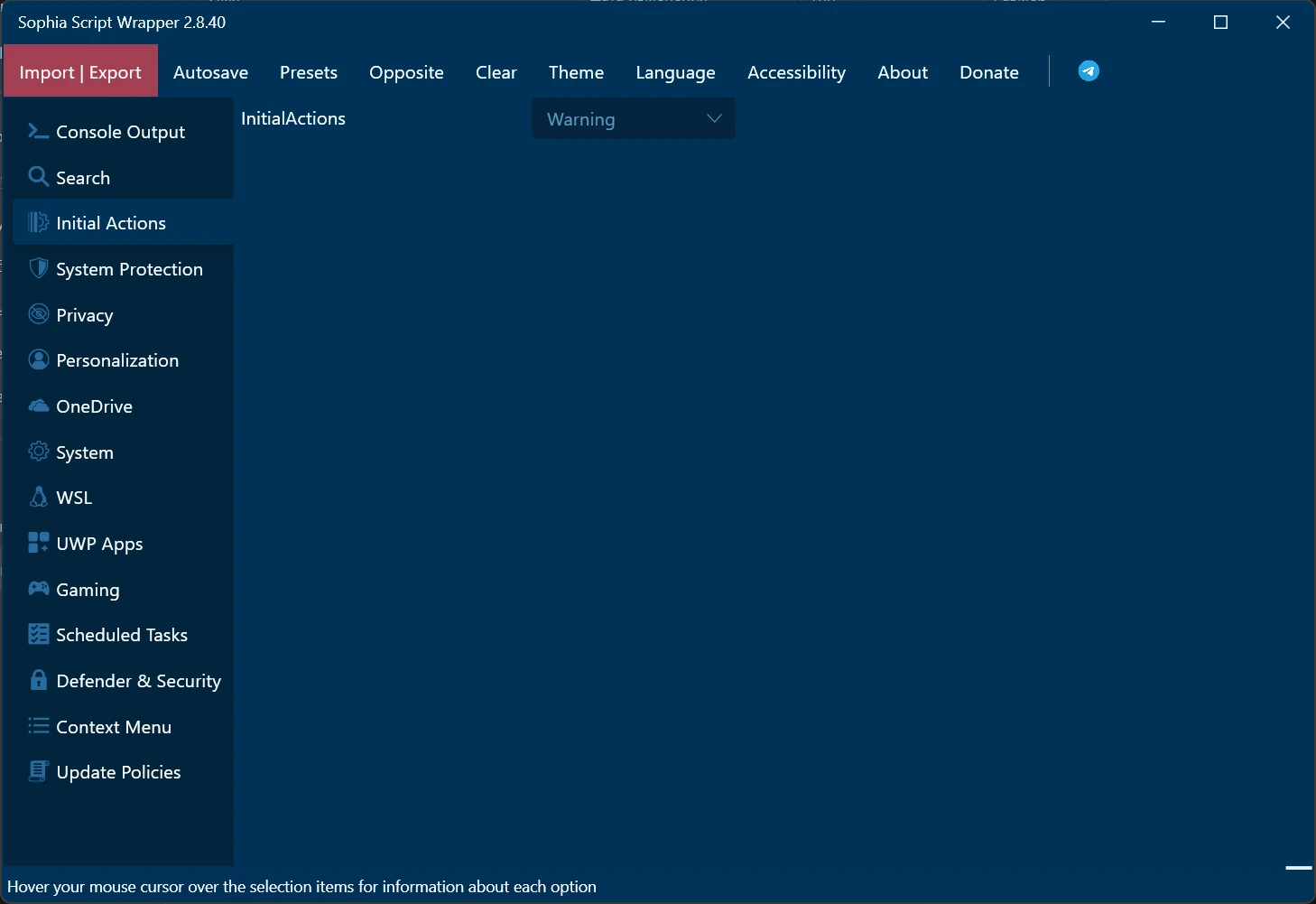Image resolution: width=1316 pixels, height=904 pixels.
Task: Click the white resize bar near the bottom-right corner
Action: [1298, 868]
